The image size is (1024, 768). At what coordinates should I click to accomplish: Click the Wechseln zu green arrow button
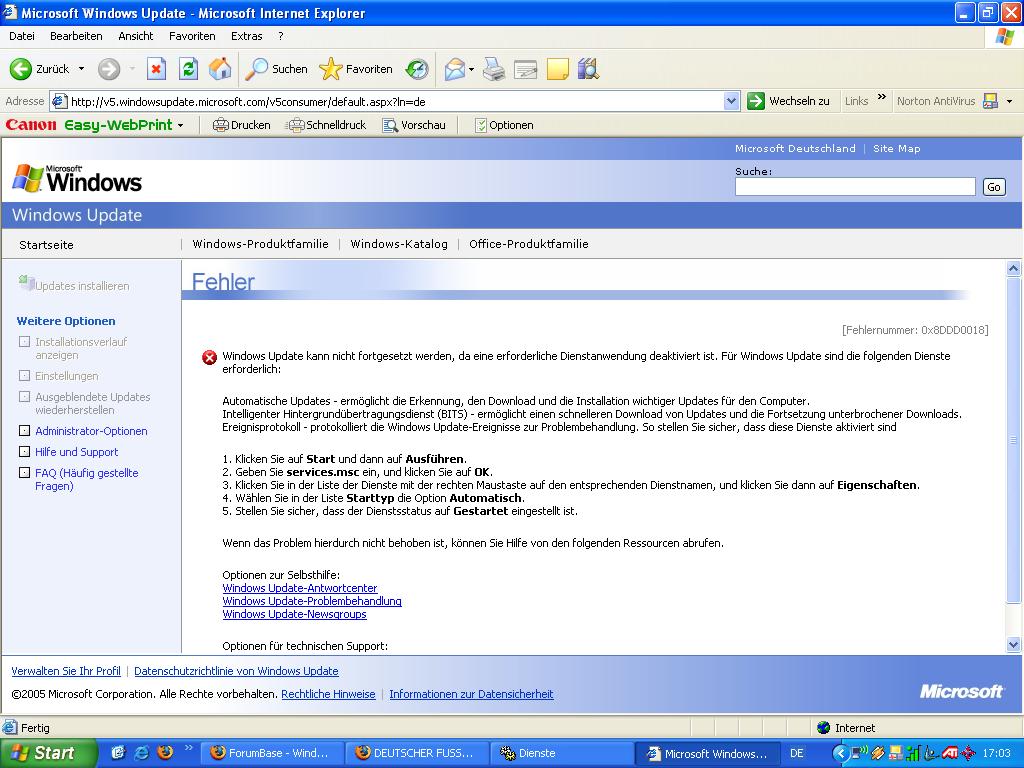pos(788,101)
